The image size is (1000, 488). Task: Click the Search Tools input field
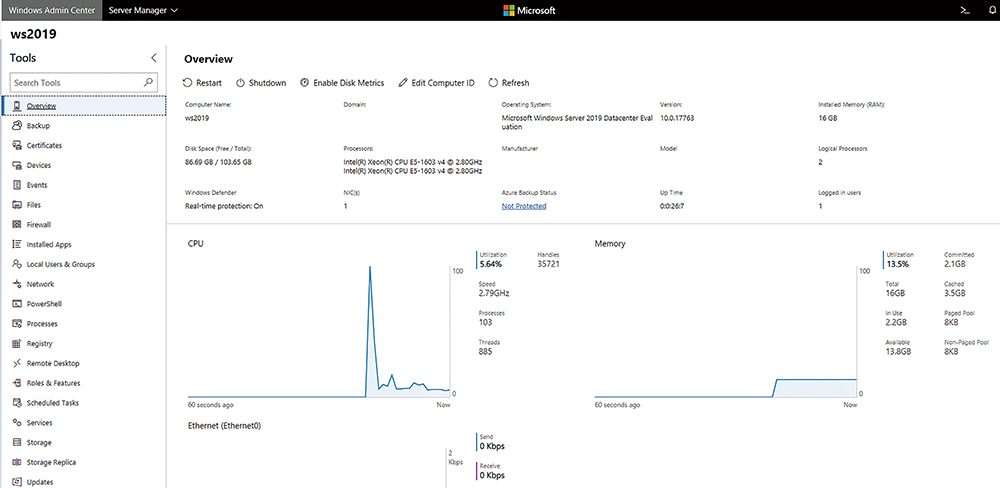(84, 82)
